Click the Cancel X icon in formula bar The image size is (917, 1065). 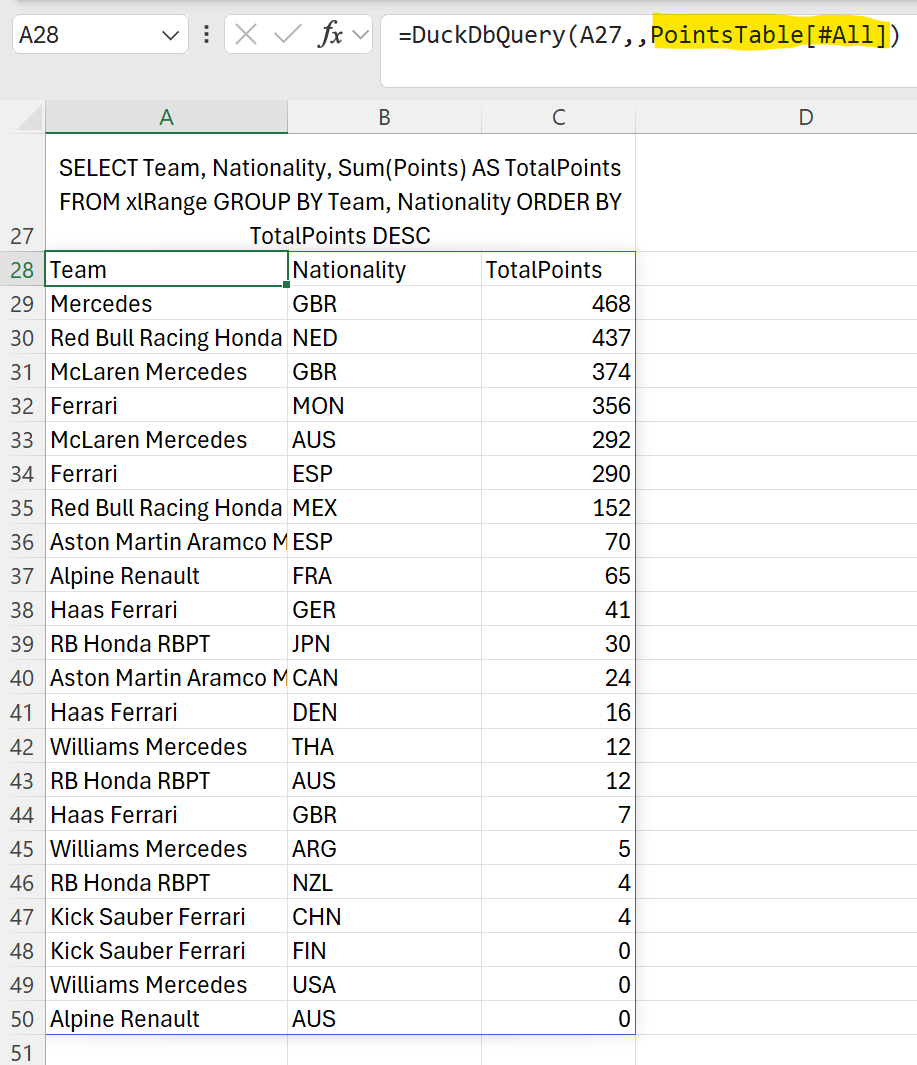pyautogui.click(x=246, y=36)
